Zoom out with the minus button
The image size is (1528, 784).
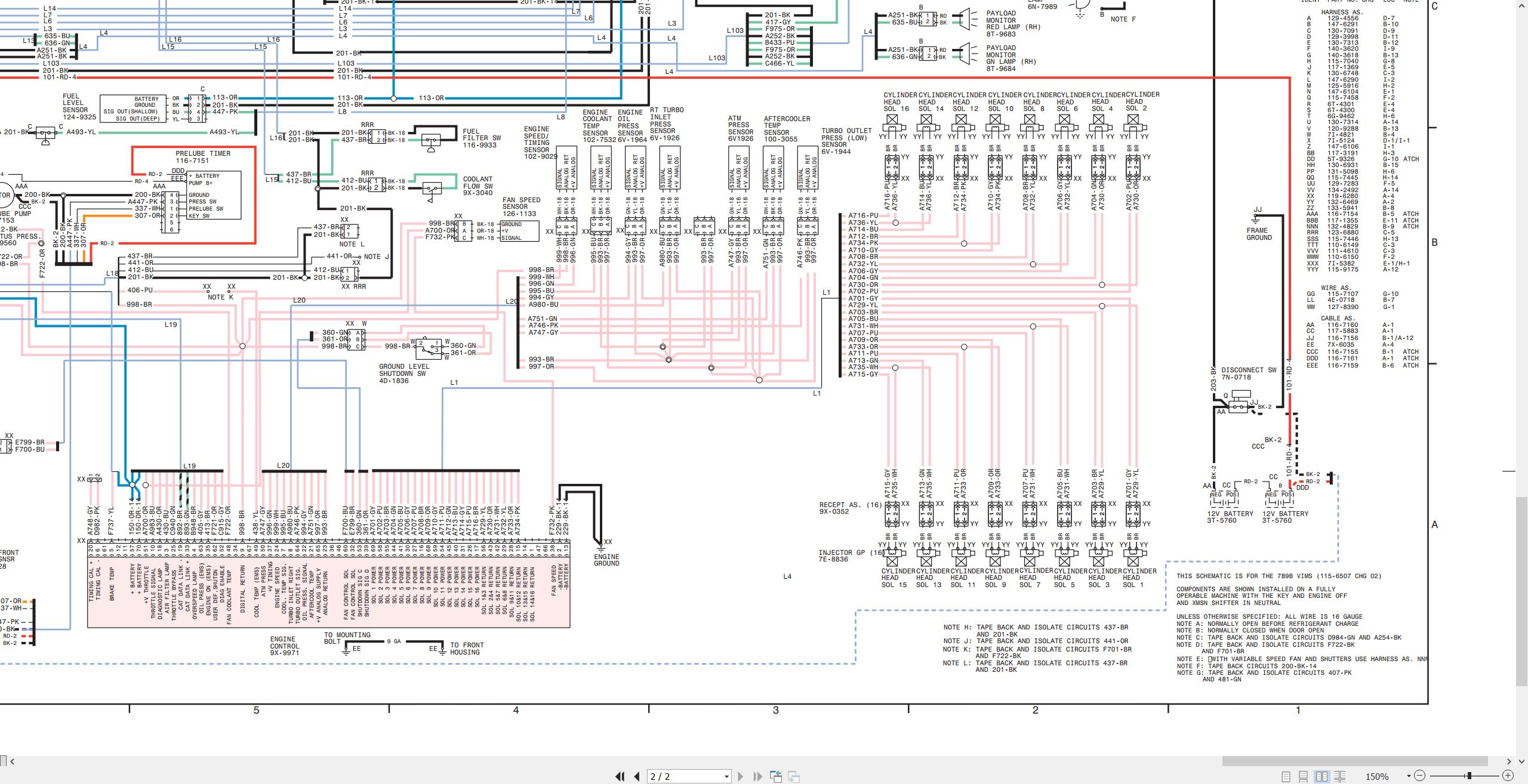[x=1420, y=776]
